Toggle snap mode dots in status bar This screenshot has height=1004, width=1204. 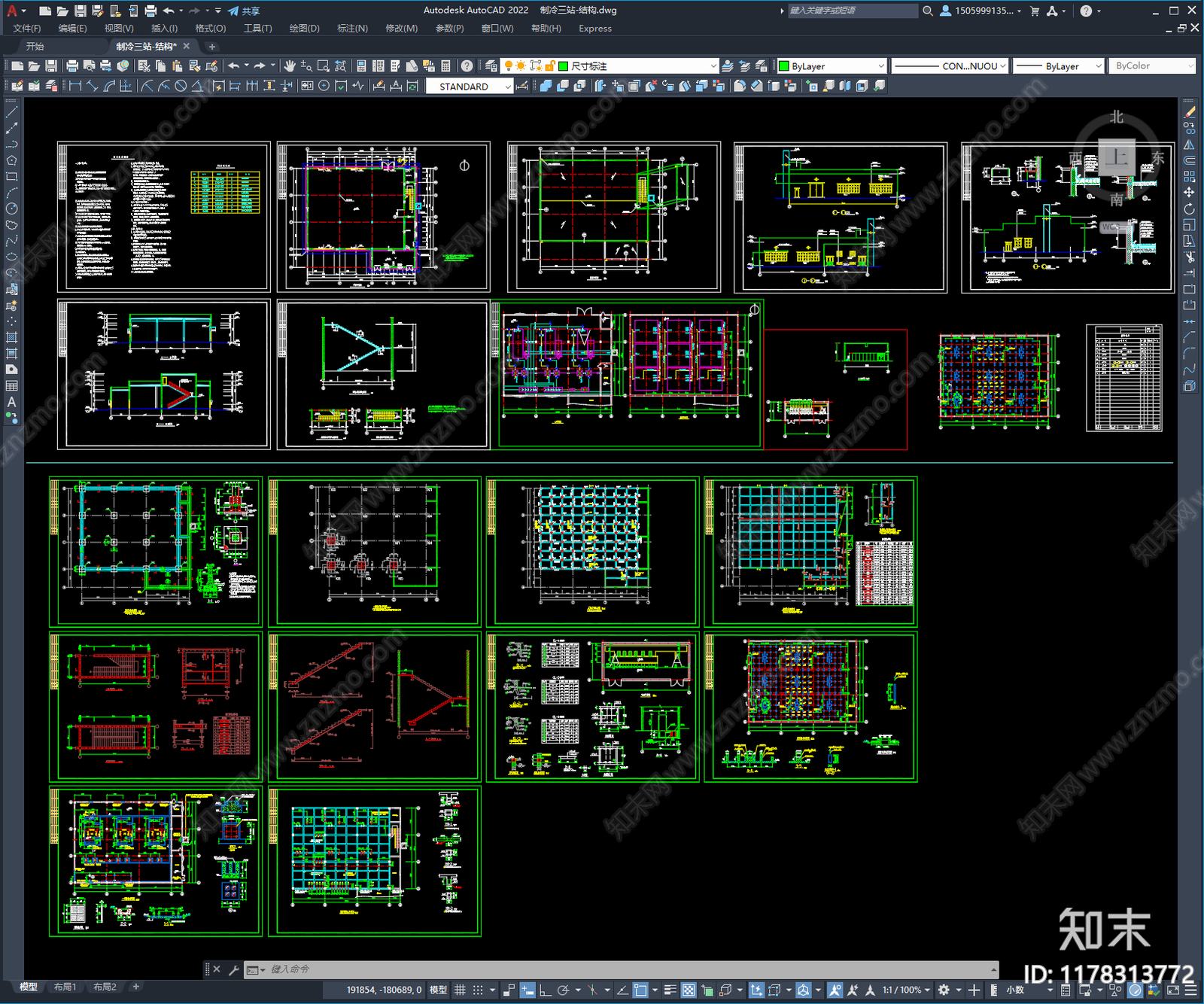click(x=478, y=990)
